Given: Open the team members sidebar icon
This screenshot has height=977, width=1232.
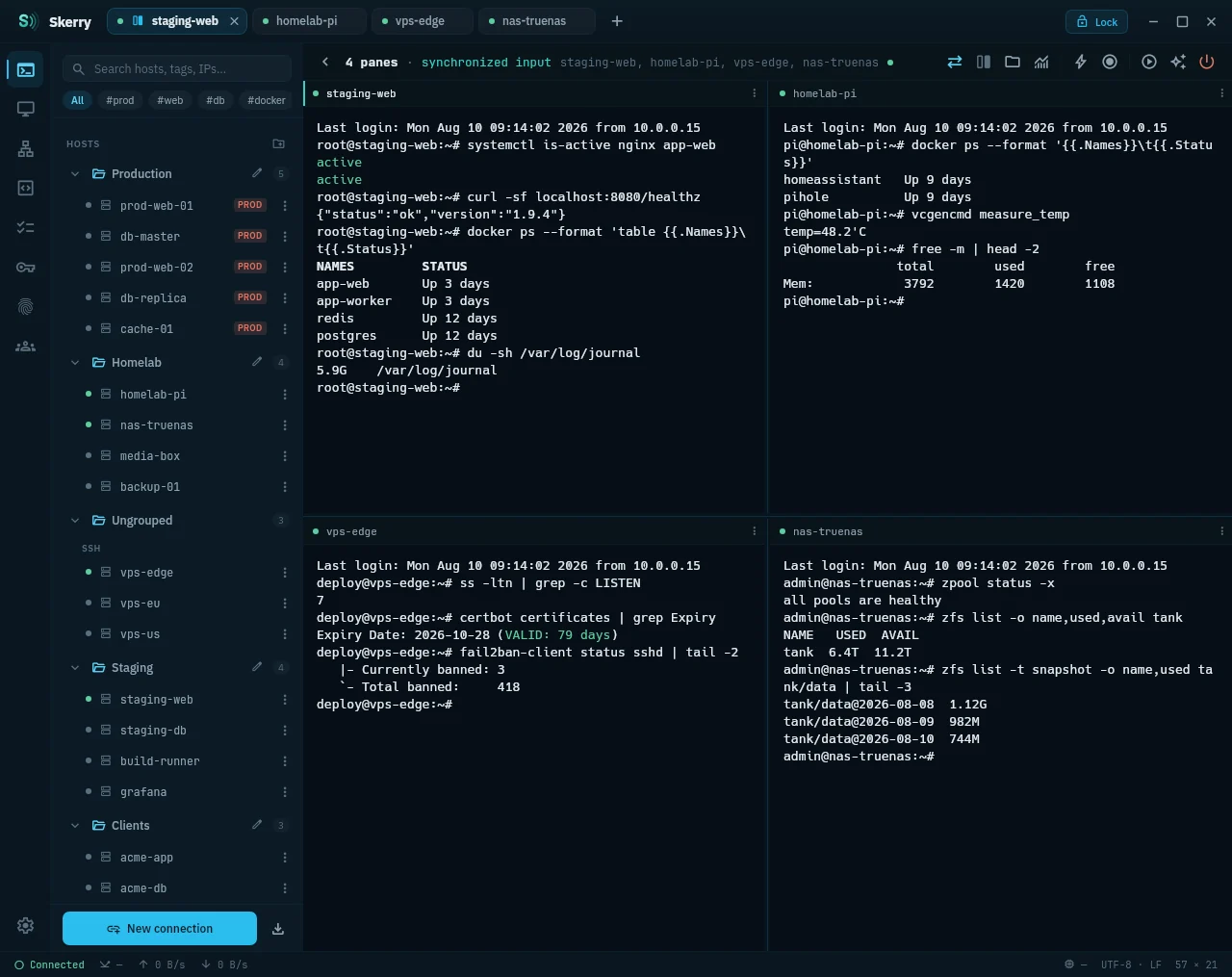Looking at the screenshot, I should [26, 346].
